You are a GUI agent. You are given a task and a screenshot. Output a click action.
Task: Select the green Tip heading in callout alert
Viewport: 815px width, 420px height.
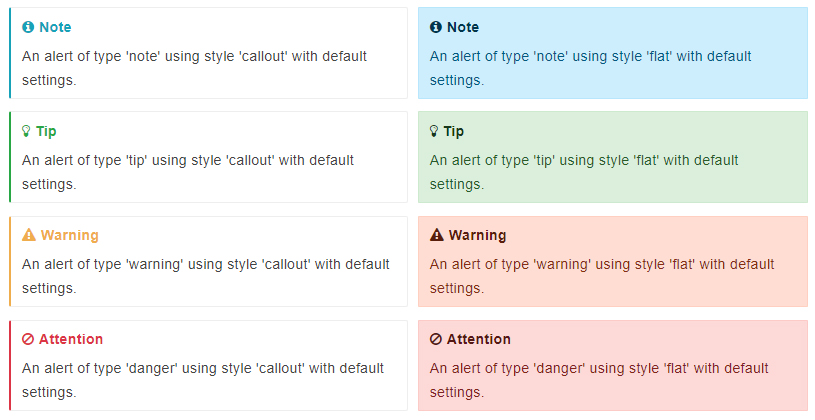(46, 132)
